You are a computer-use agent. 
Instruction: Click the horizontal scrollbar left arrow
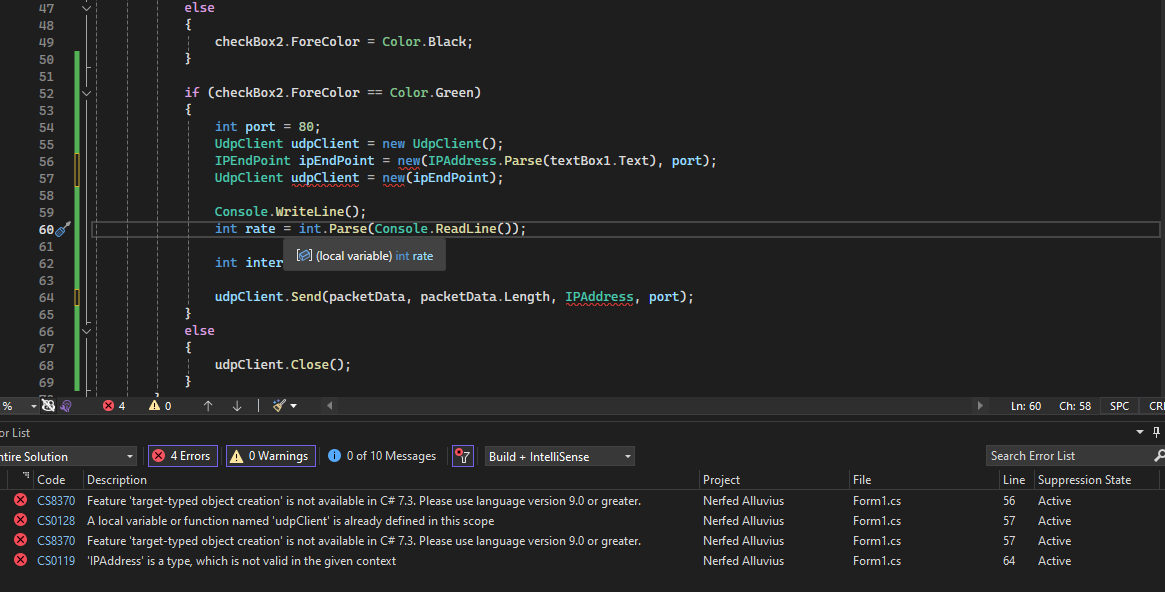[329, 406]
